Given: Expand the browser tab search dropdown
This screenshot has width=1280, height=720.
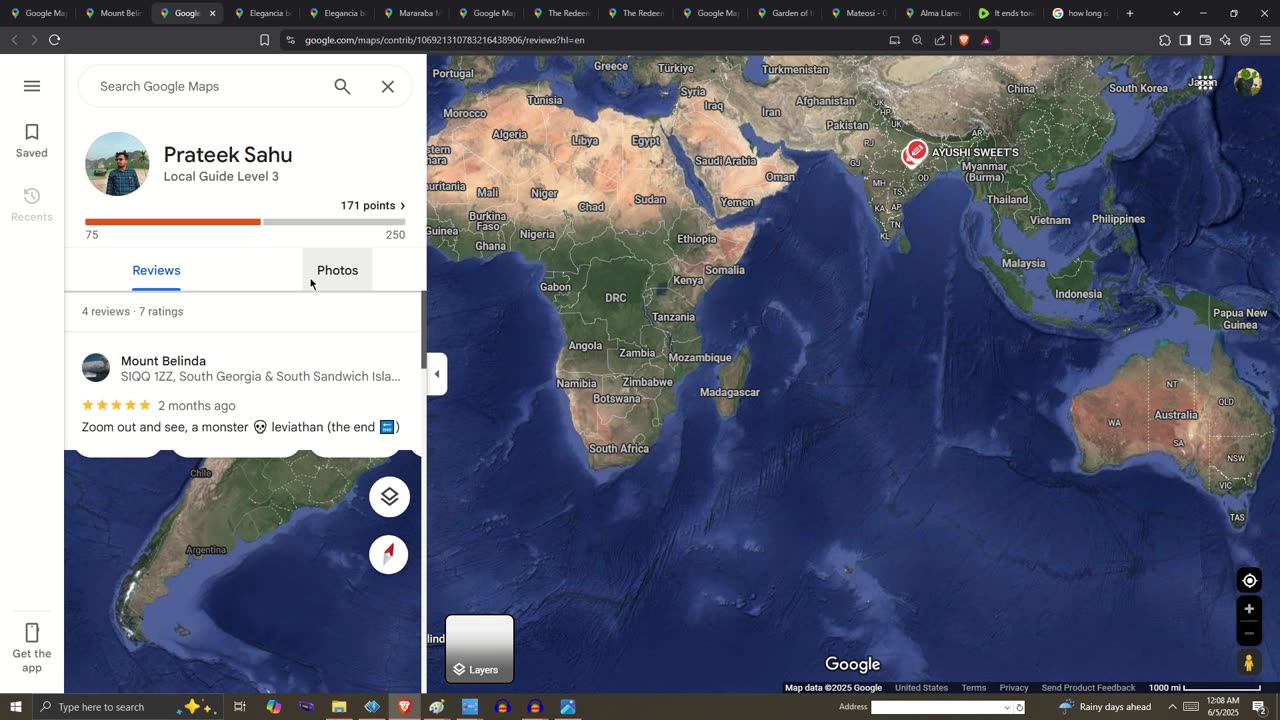Looking at the screenshot, I should tap(1176, 13).
